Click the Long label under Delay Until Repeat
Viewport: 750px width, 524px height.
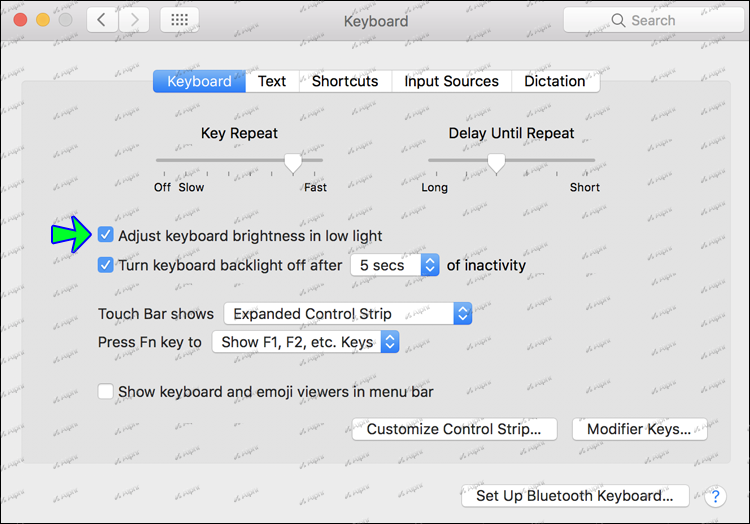(x=434, y=187)
